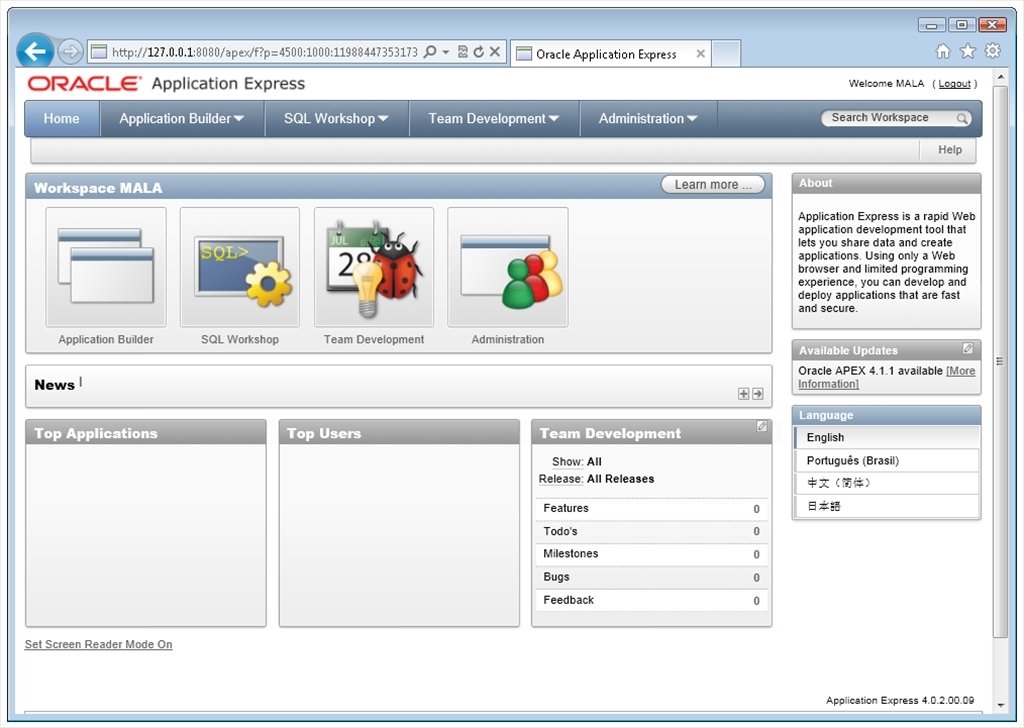Open the Todo's row in Team Development
Screen dimensions: 1024x728
[x=651, y=531]
